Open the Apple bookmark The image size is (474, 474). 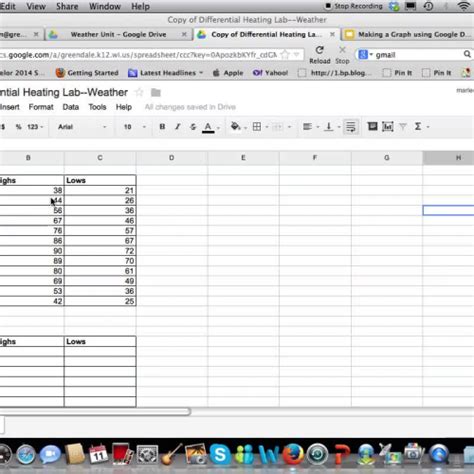228,73
